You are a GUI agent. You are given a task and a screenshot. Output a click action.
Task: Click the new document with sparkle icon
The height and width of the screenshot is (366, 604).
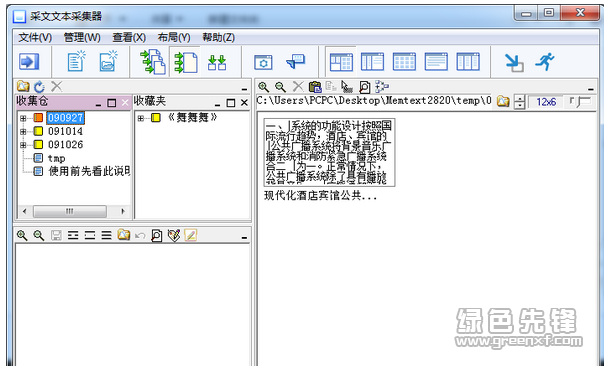click(76, 61)
